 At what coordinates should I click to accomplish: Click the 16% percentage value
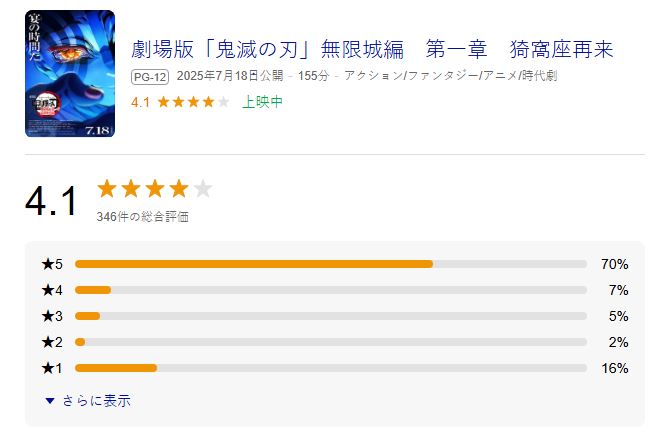(x=615, y=368)
